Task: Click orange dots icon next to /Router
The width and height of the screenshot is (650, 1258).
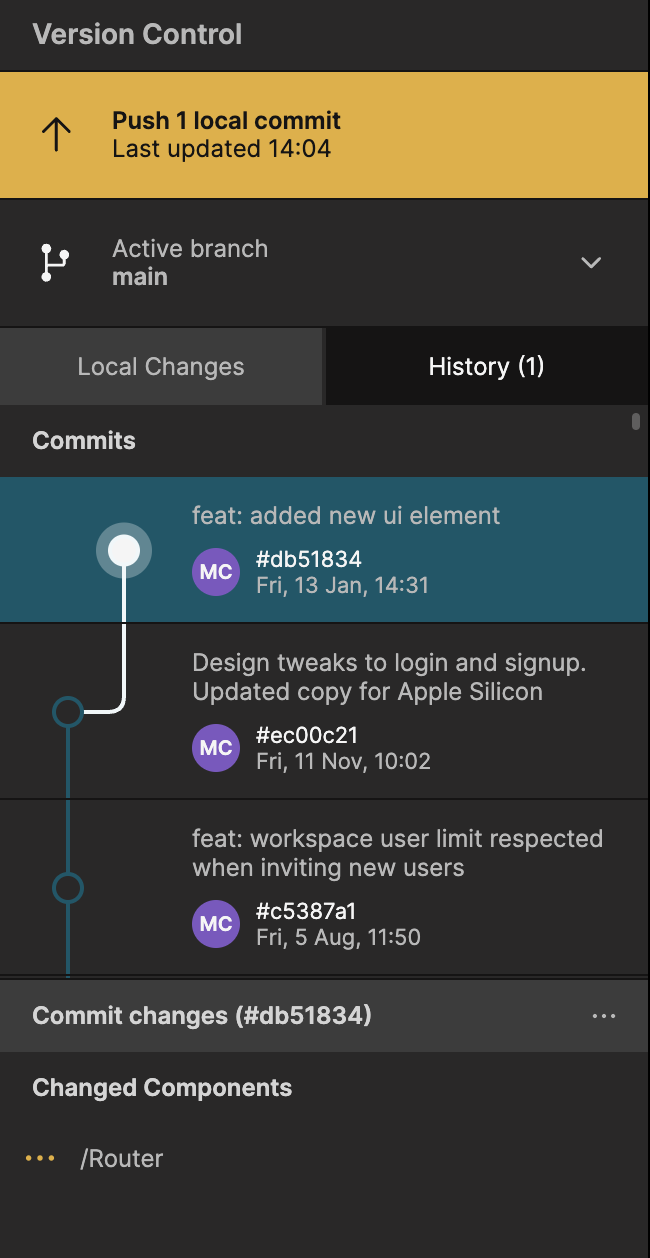Action: point(40,1158)
